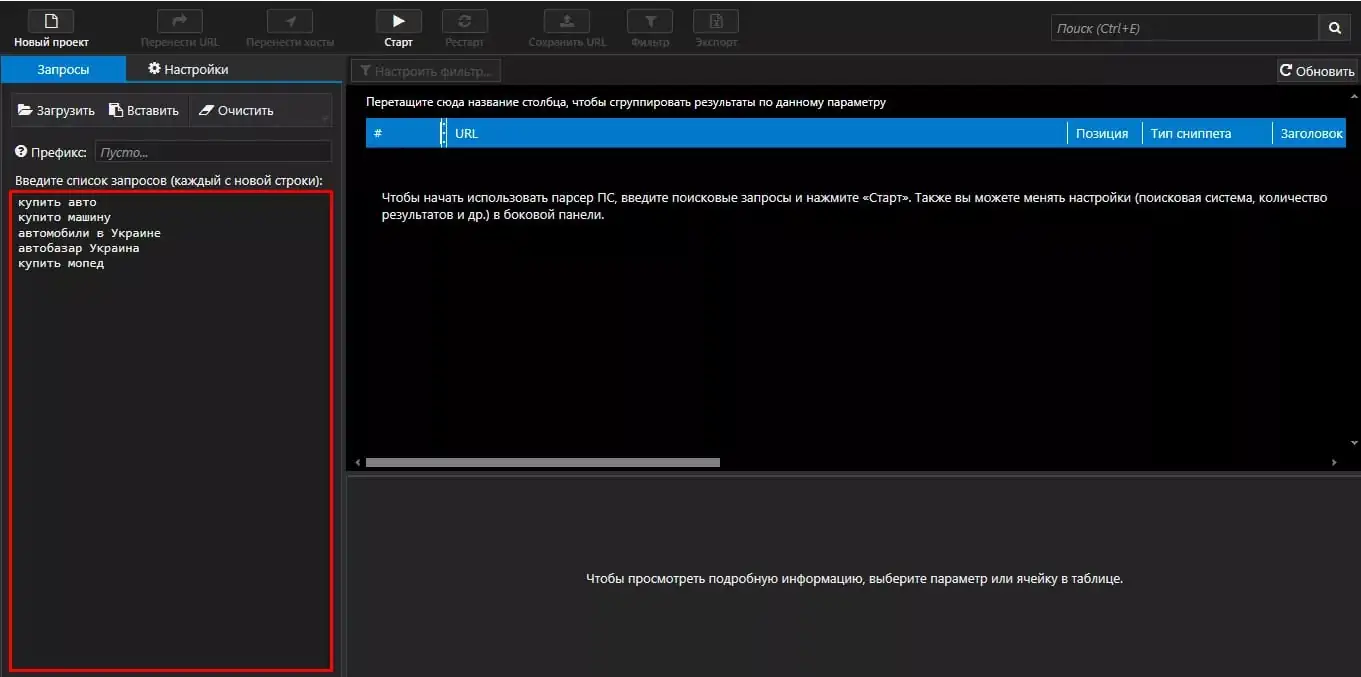Click the Перенести хосты toolbar icon
1361x677 pixels.
[x=290, y=21]
